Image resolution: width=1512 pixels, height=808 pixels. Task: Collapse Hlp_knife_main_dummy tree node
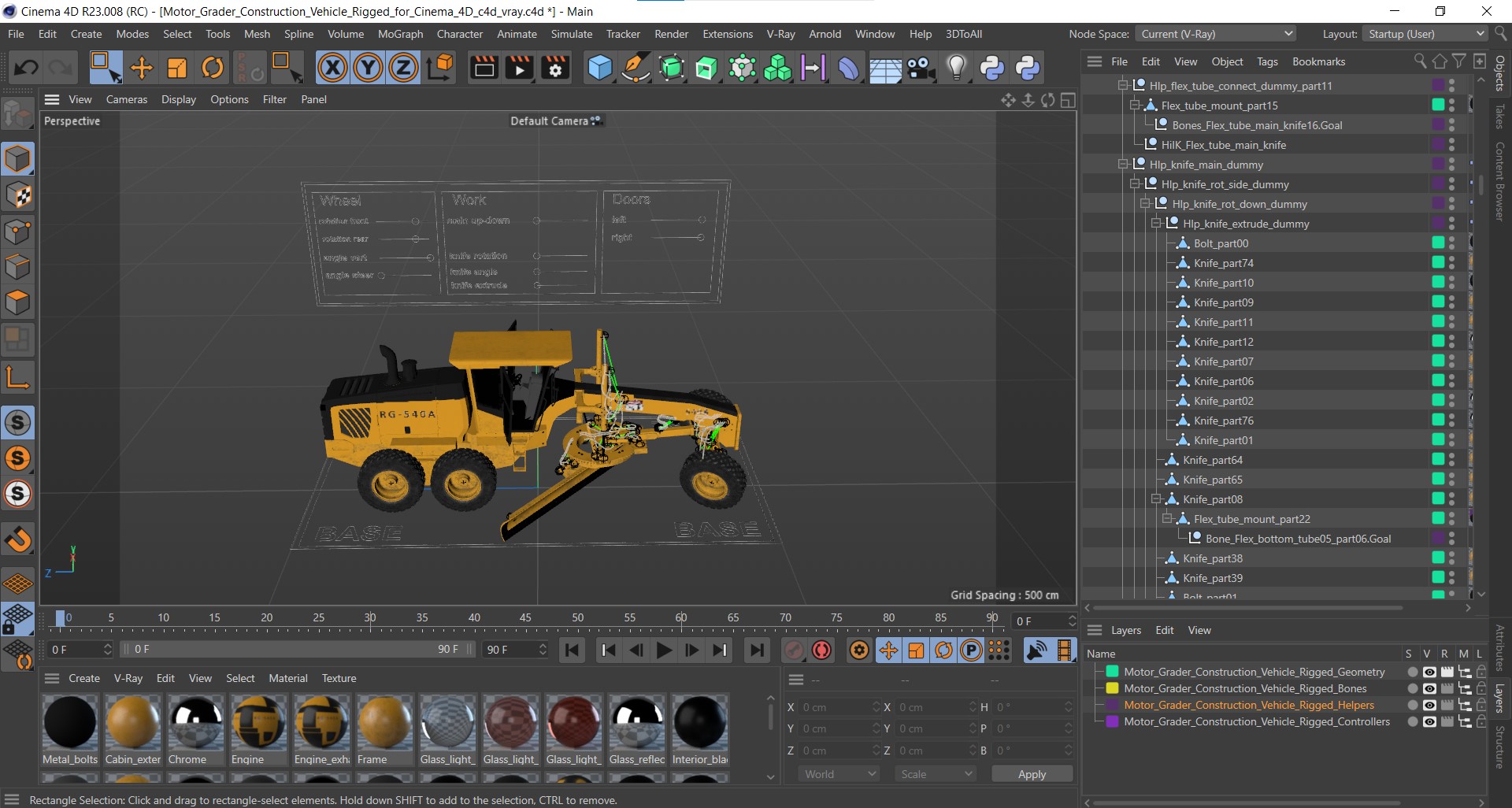[x=1123, y=165]
